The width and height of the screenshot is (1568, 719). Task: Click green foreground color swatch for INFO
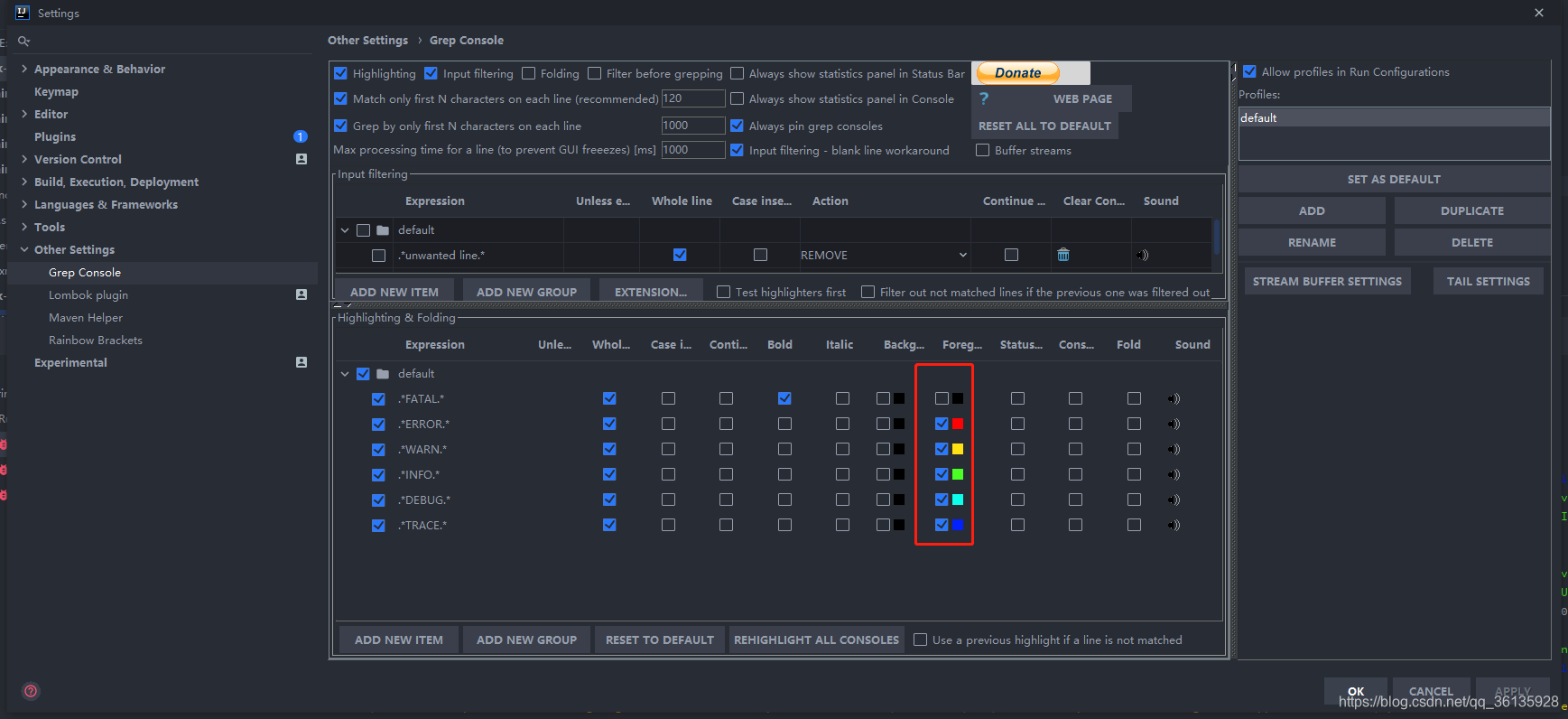tap(958, 474)
